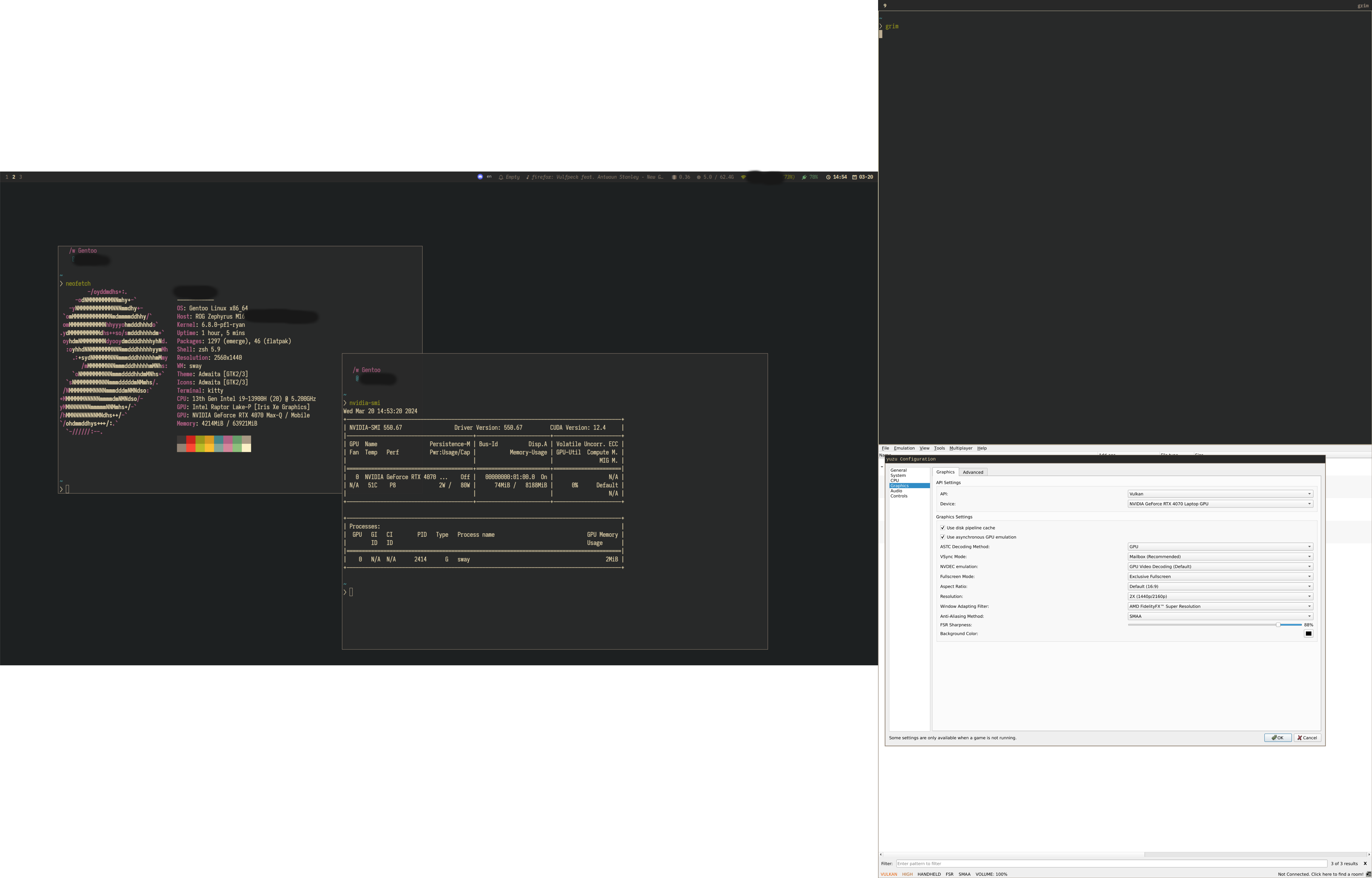
Task: Open the Resolution dropdown
Action: point(1220,596)
